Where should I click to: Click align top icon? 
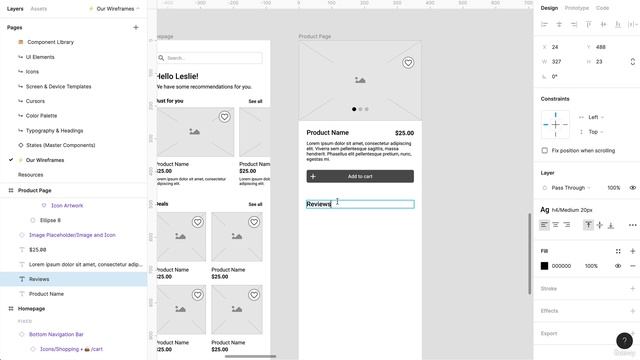[589, 24]
